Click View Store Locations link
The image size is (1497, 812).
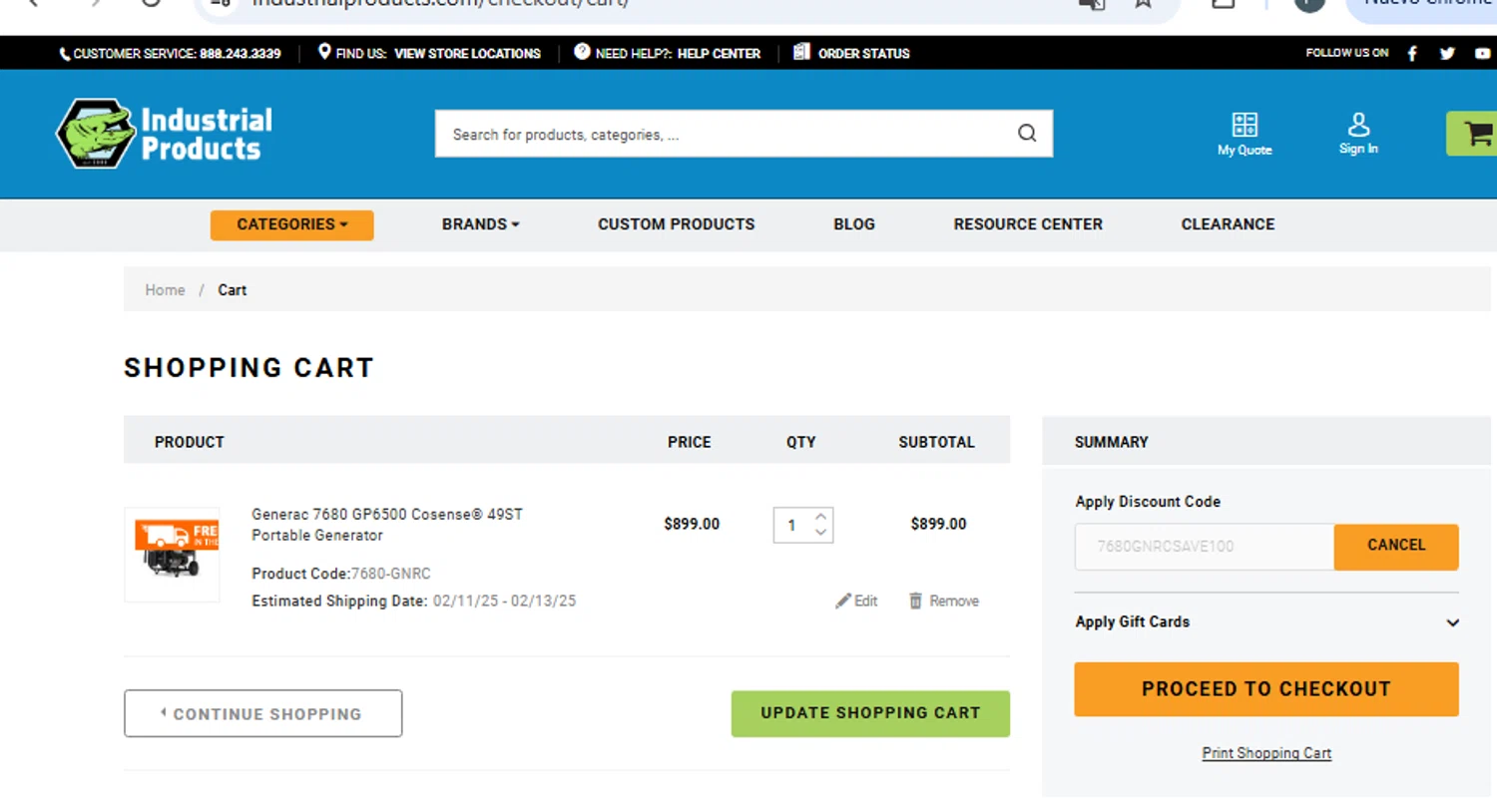pos(467,54)
